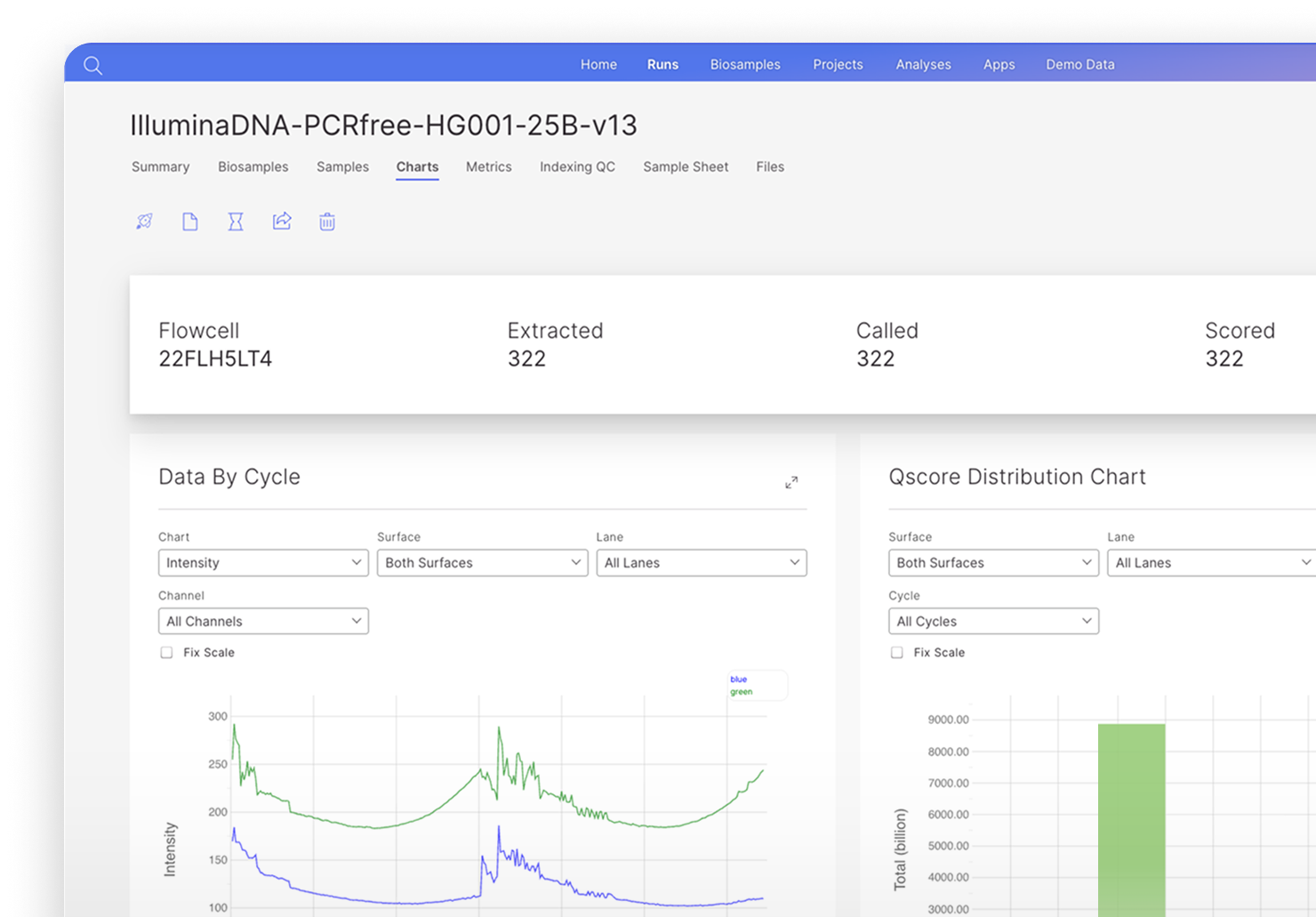Open Demo Data in top navigation
Image resolution: width=1316 pixels, height=917 pixels.
tap(1079, 65)
